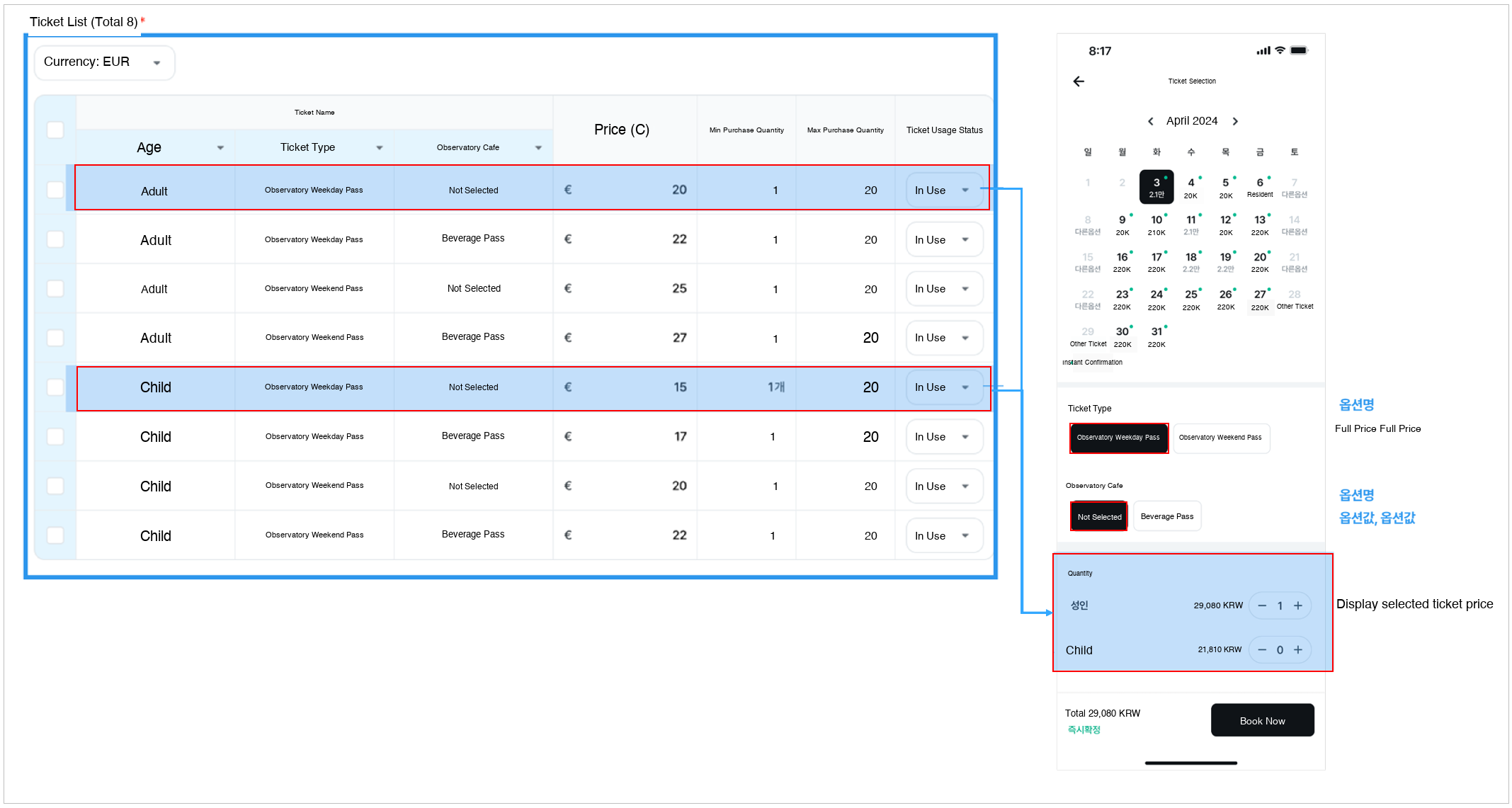This screenshot has height=808, width=1512.
Task: Select April 31 priced 220K
Action: (1156, 336)
